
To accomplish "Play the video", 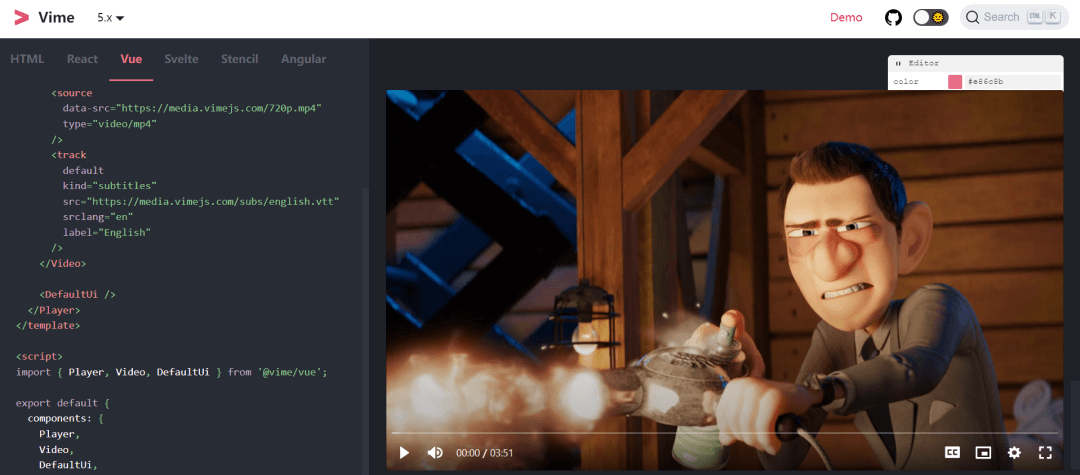I will pyautogui.click(x=404, y=452).
